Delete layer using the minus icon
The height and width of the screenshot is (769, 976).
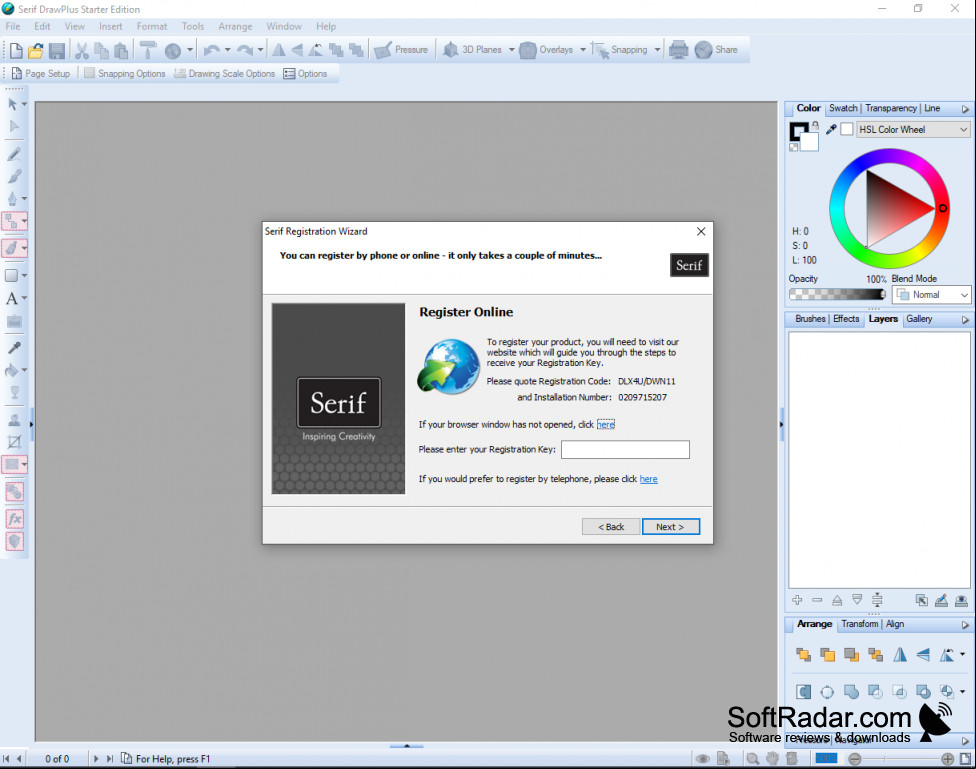(x=817, y=600)
